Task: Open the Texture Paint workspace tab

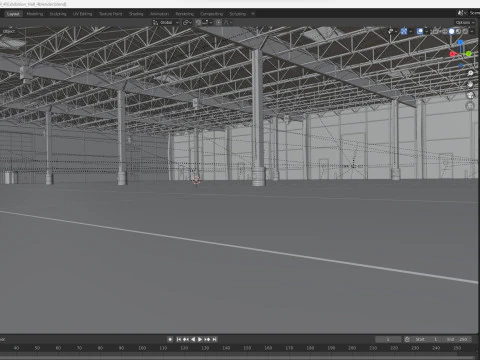Action: click(x=110, y=14)
